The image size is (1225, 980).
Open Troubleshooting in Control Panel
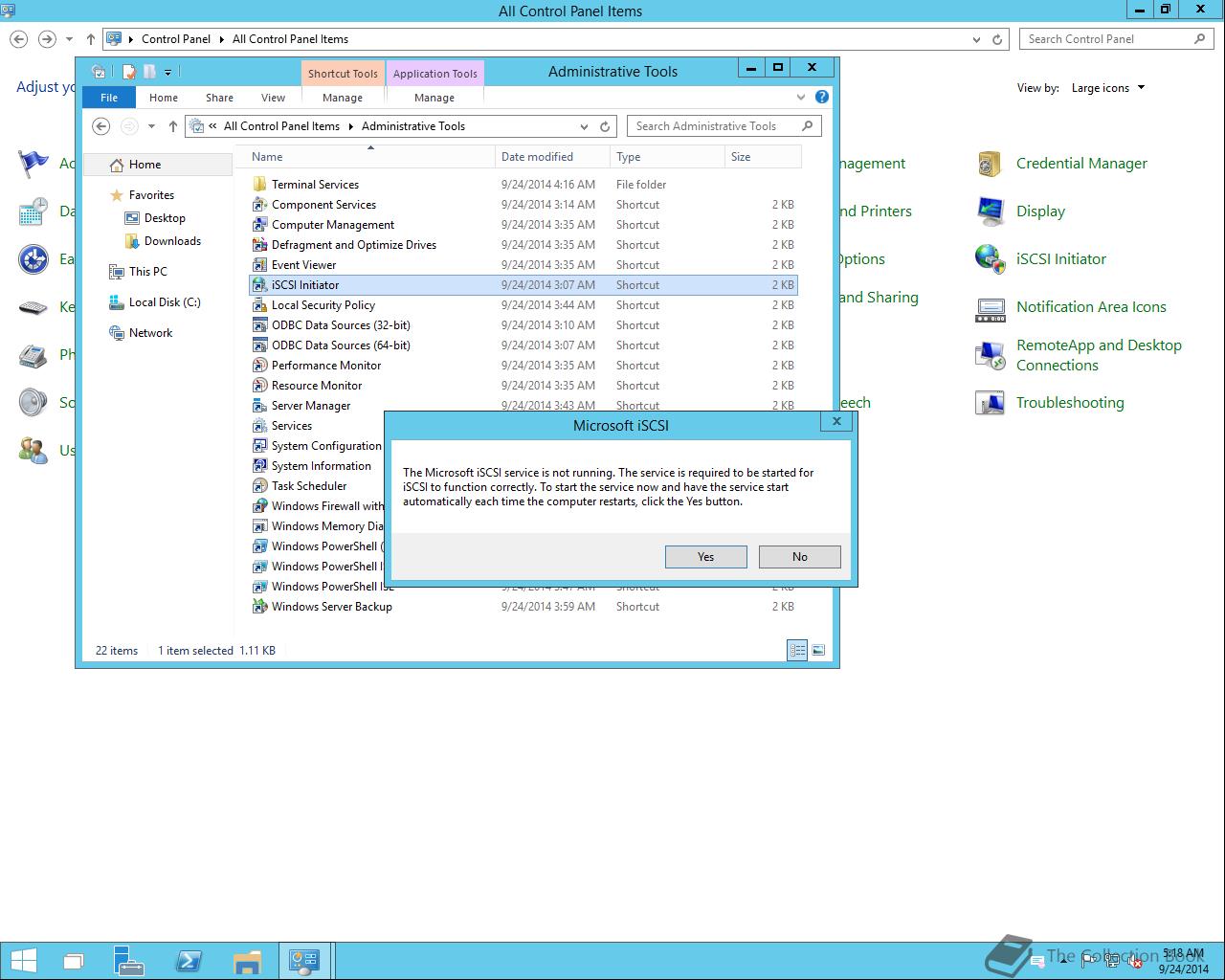1070,403
